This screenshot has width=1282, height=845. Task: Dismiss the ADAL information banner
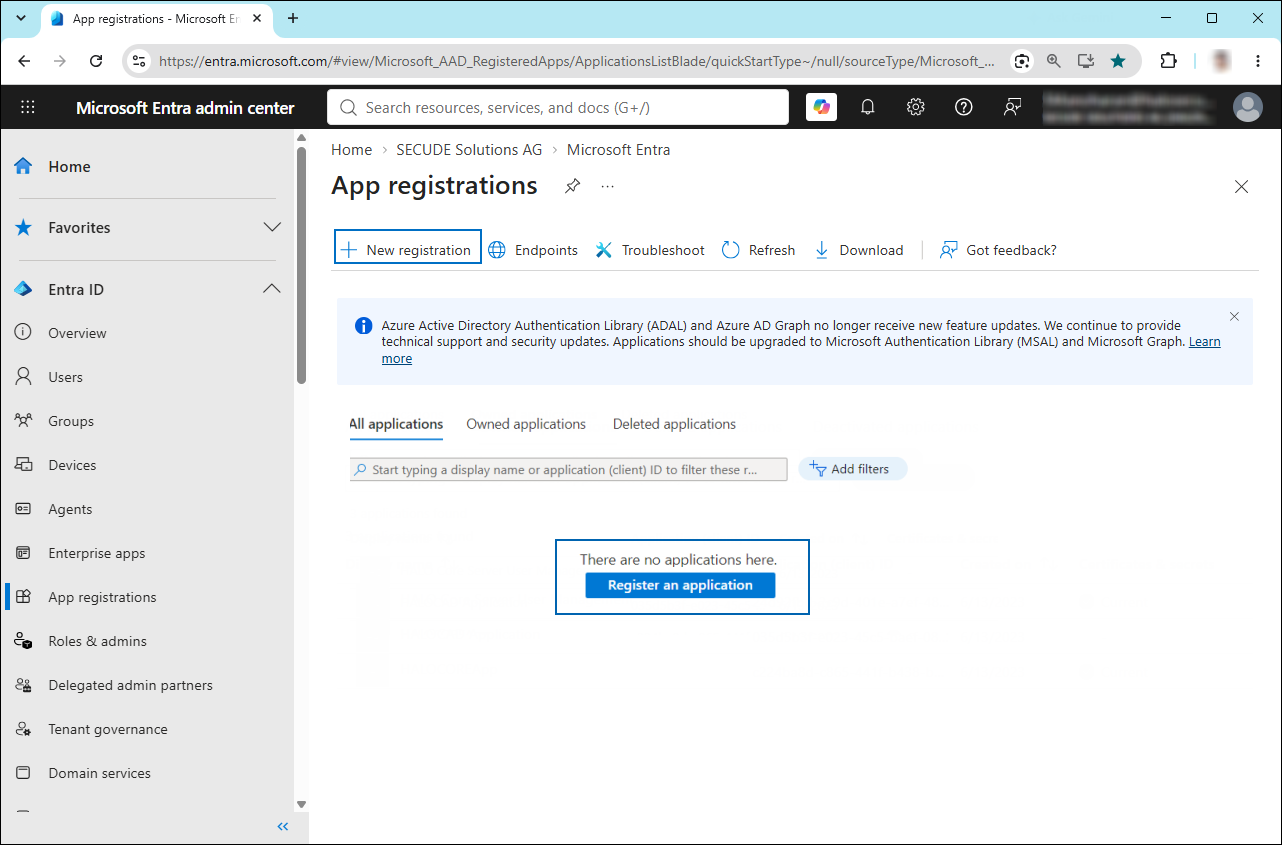click(x=1234, y=317)
